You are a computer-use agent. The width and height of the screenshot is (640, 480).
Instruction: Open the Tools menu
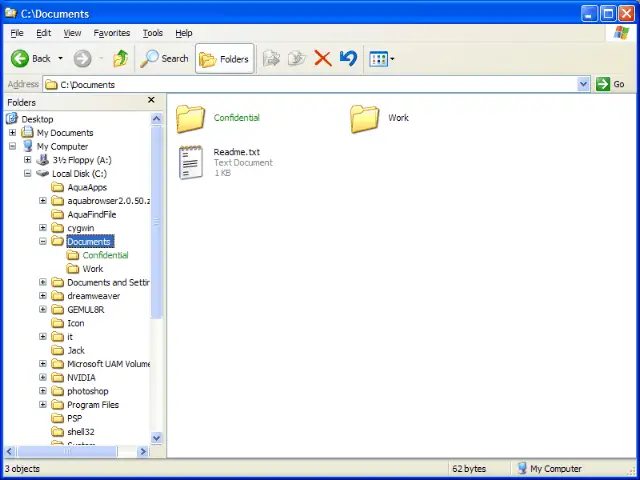point(152,33)
